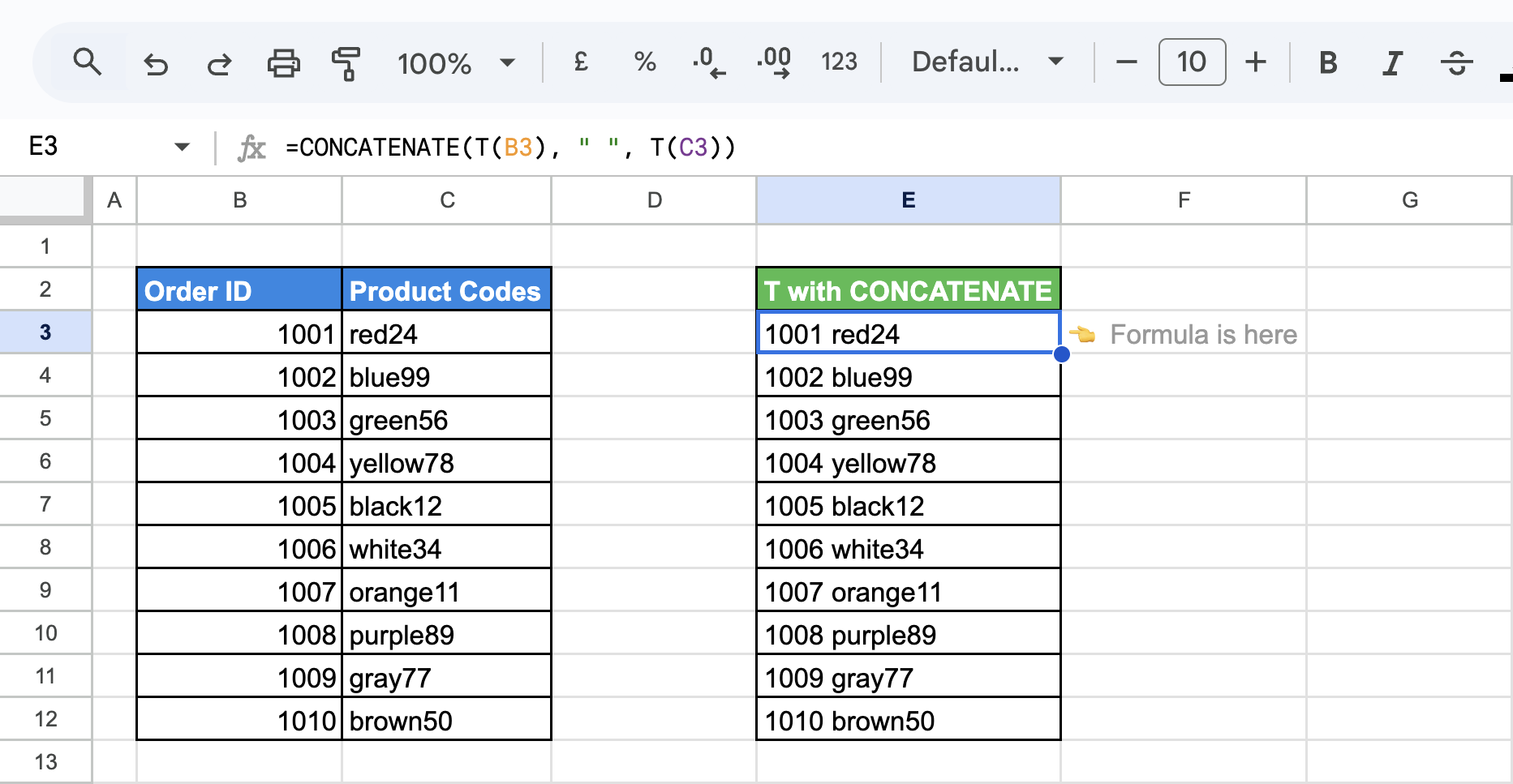Redo the last action
1513x784 pixels.
[218, 62]
